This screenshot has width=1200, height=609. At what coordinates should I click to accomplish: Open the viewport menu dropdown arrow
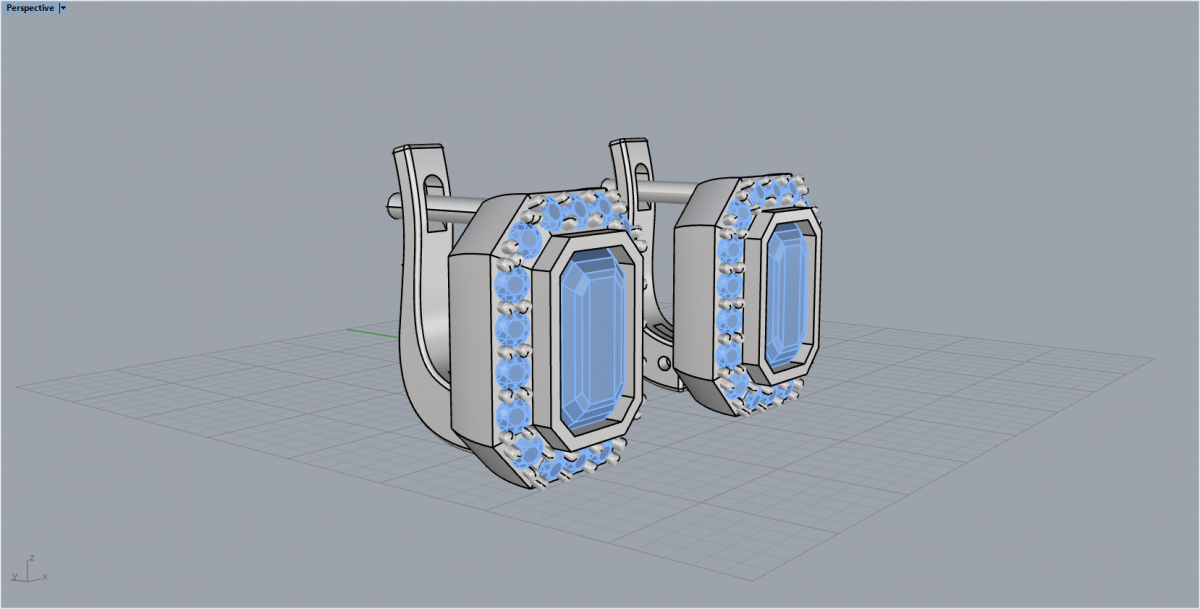click(x=63, y=7)
